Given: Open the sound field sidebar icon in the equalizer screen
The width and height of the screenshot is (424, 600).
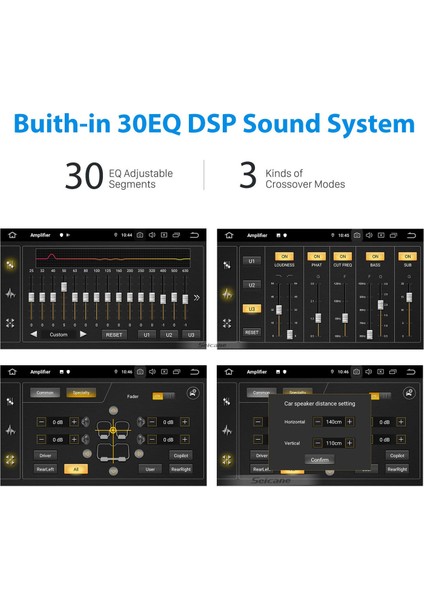Looking at the screenshot, I should pyautogui.click(x=10, y=323).
